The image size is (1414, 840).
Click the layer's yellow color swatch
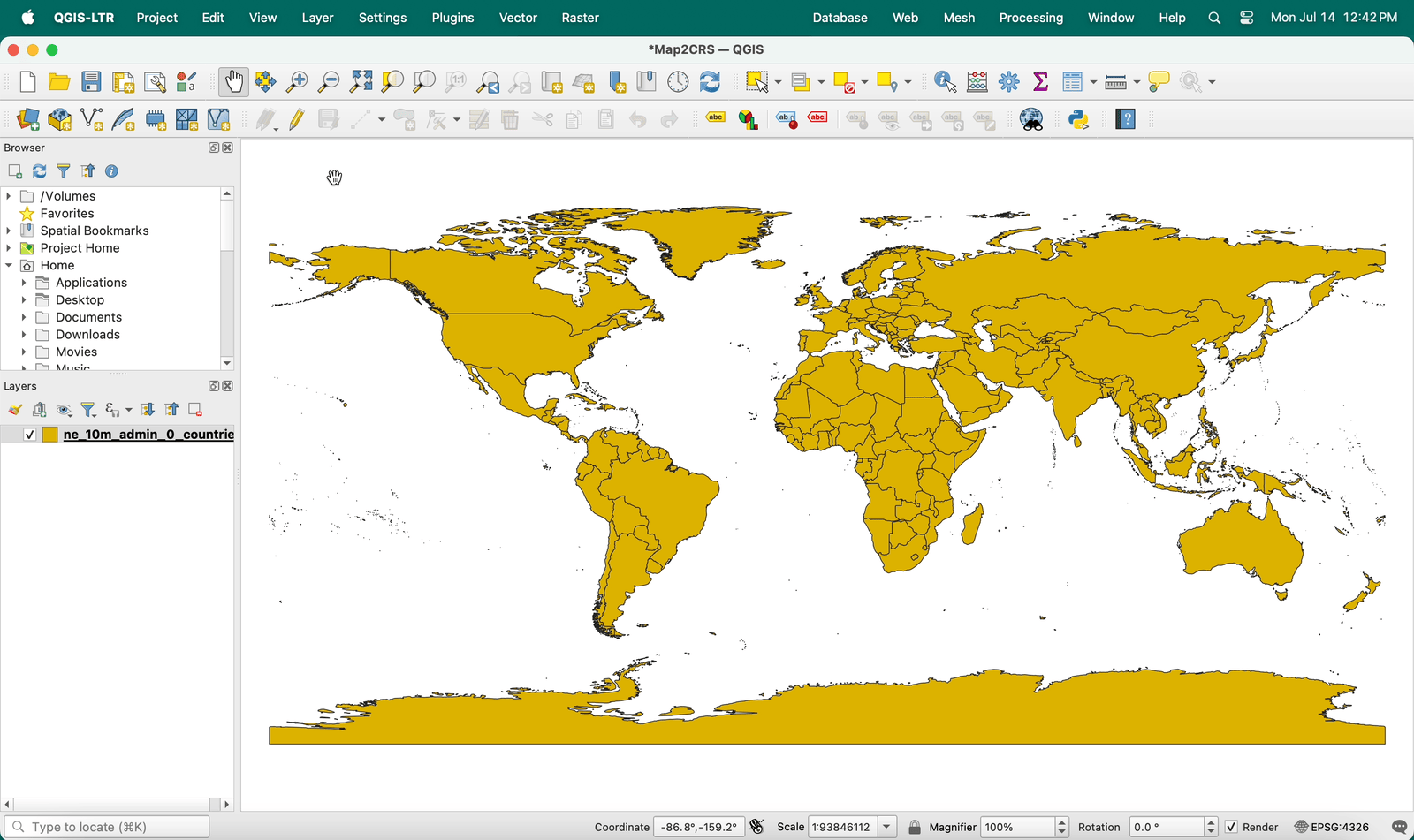point(50,435)
